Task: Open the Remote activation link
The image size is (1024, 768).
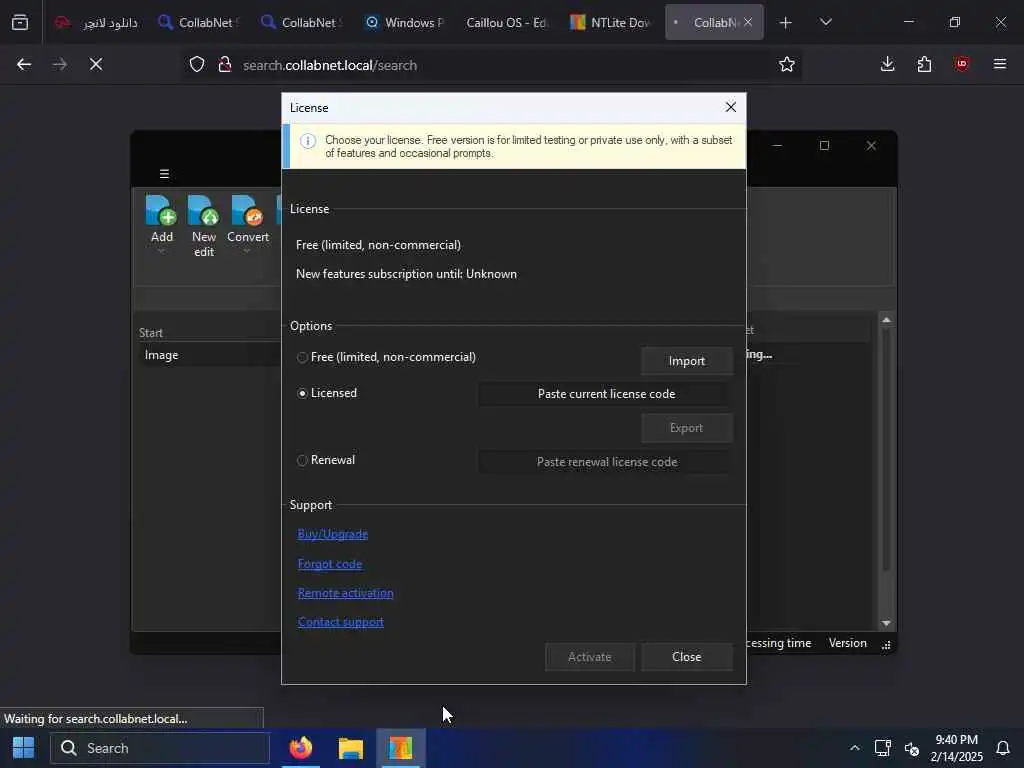Action: (x=345, y=593)
